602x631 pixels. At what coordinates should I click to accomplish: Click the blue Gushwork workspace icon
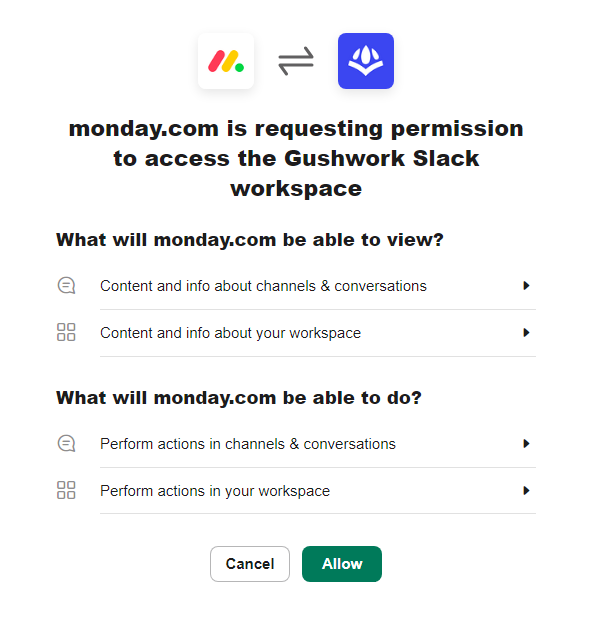[x=366, y=61]
